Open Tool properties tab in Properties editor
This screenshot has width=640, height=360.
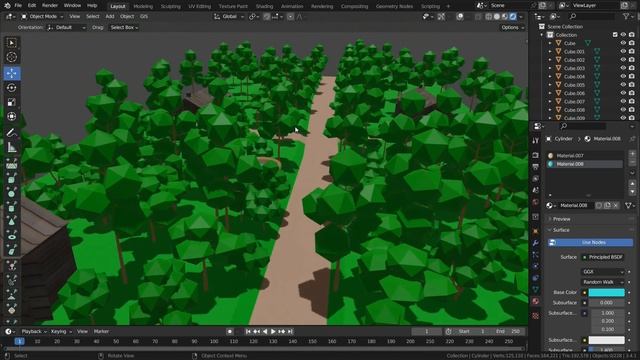pos(536,141)
